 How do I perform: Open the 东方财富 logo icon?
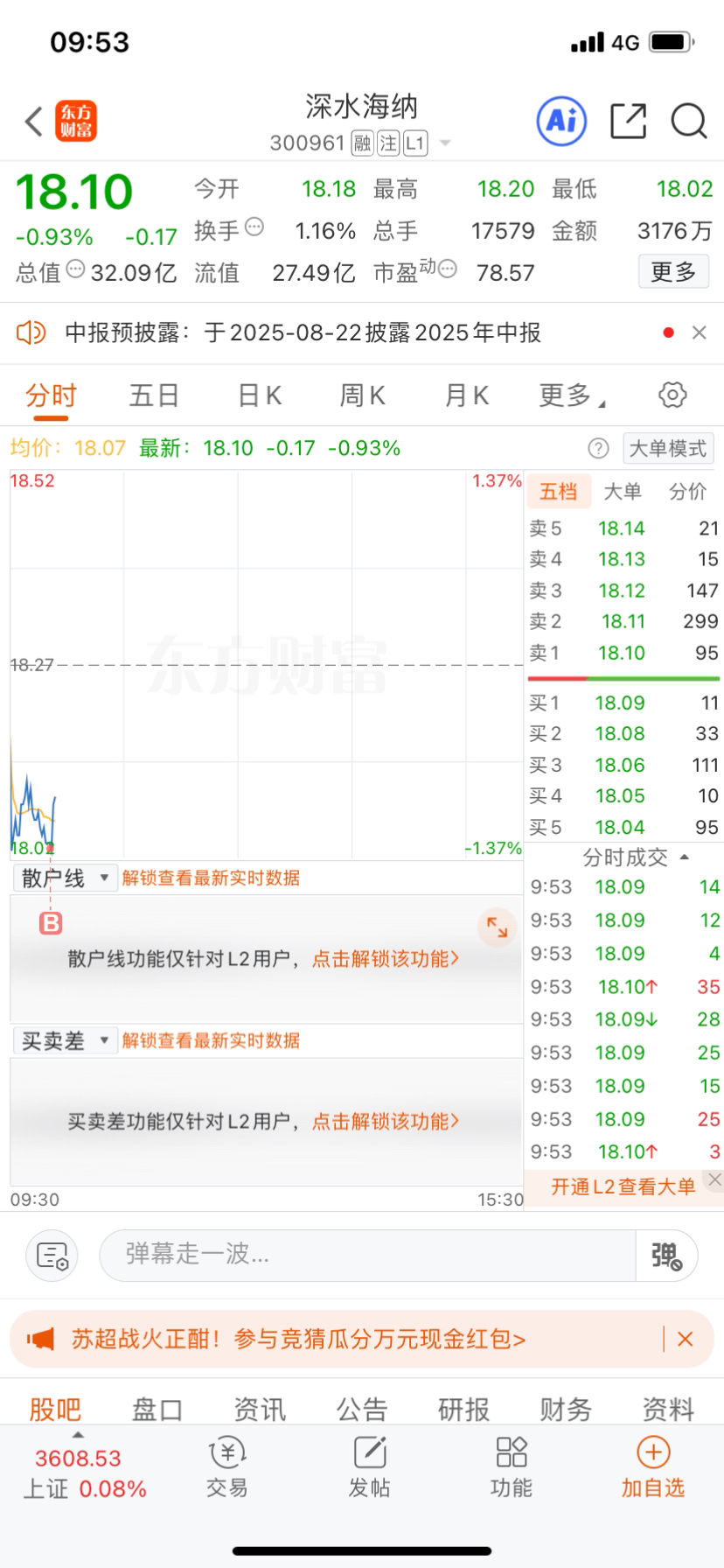(x=76, y=122)
